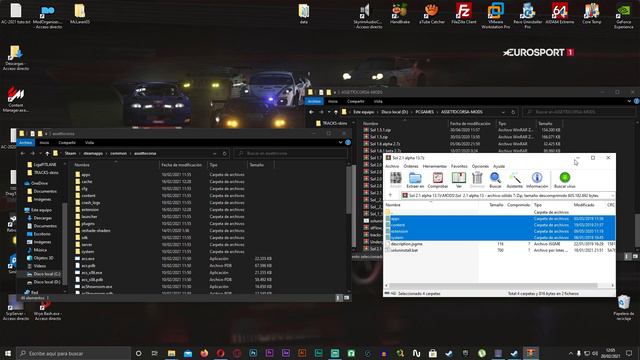Select Disco local (C:) in navigation pane
This screenshot has width=640, height=360.
(x=47, y=274)
